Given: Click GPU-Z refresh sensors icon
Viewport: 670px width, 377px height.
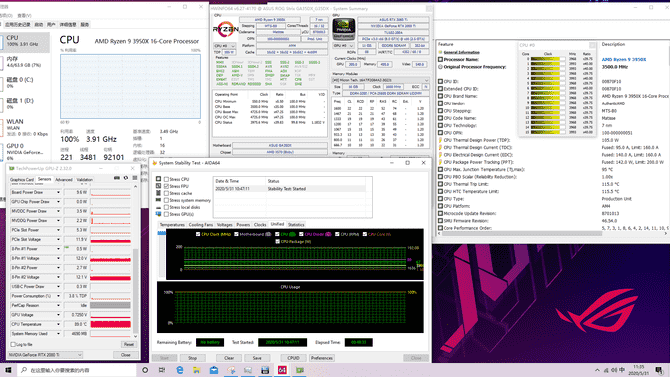Looking at the screenshot, I should click(126, 178).
